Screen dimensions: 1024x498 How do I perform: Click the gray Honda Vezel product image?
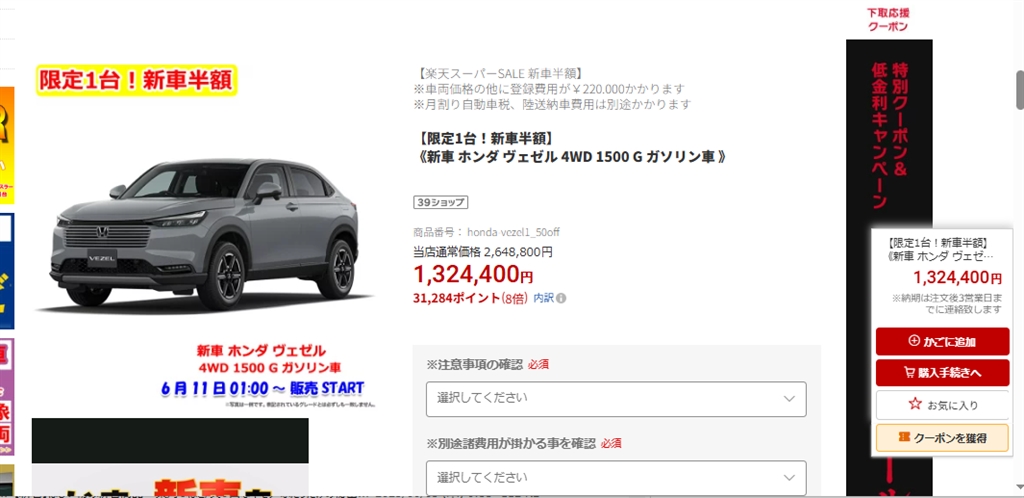coord(206,235)
